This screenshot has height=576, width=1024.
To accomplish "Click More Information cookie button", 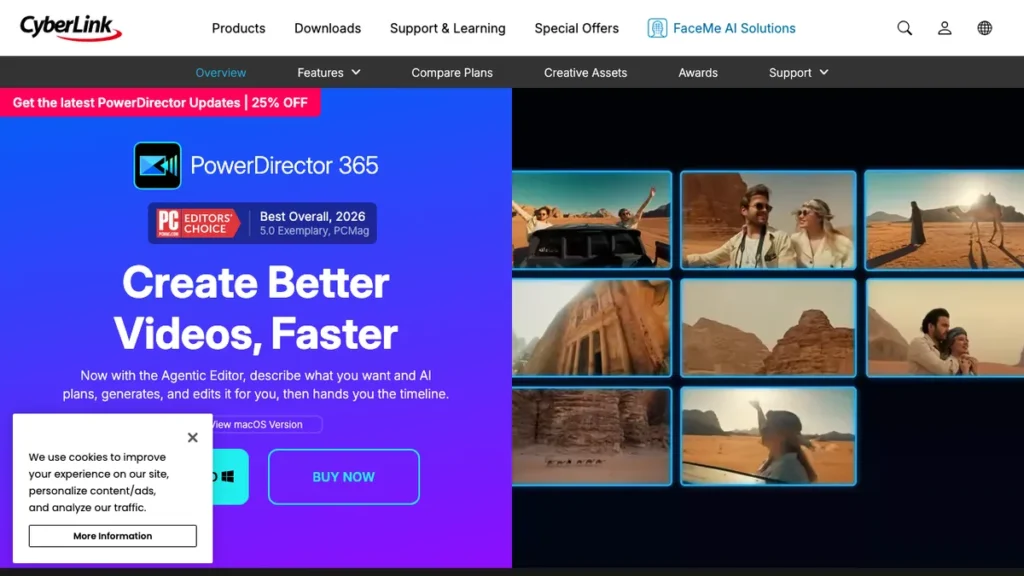I will (112, 536).
